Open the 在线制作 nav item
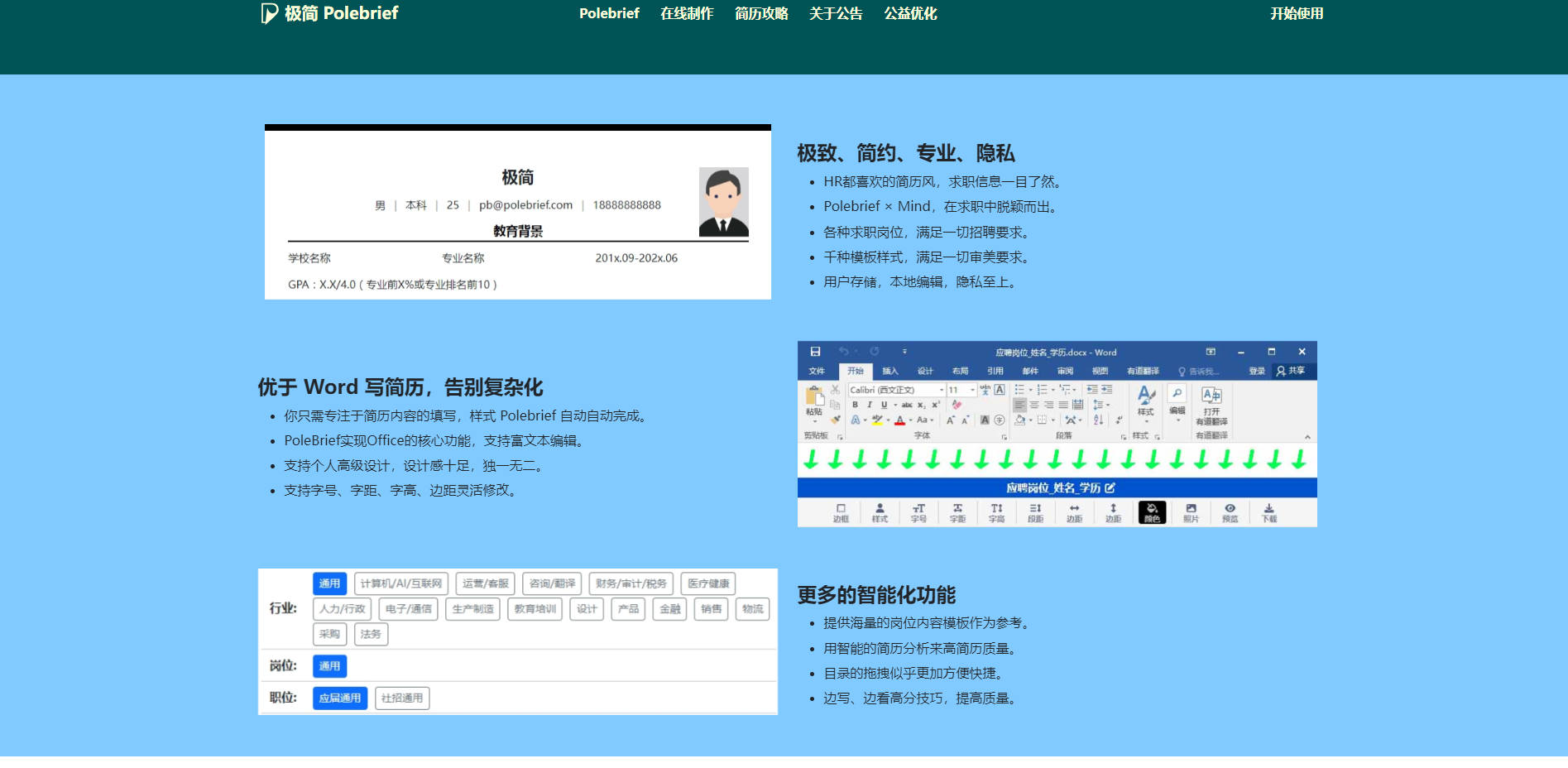1568x768 pixels. point(687,13)
